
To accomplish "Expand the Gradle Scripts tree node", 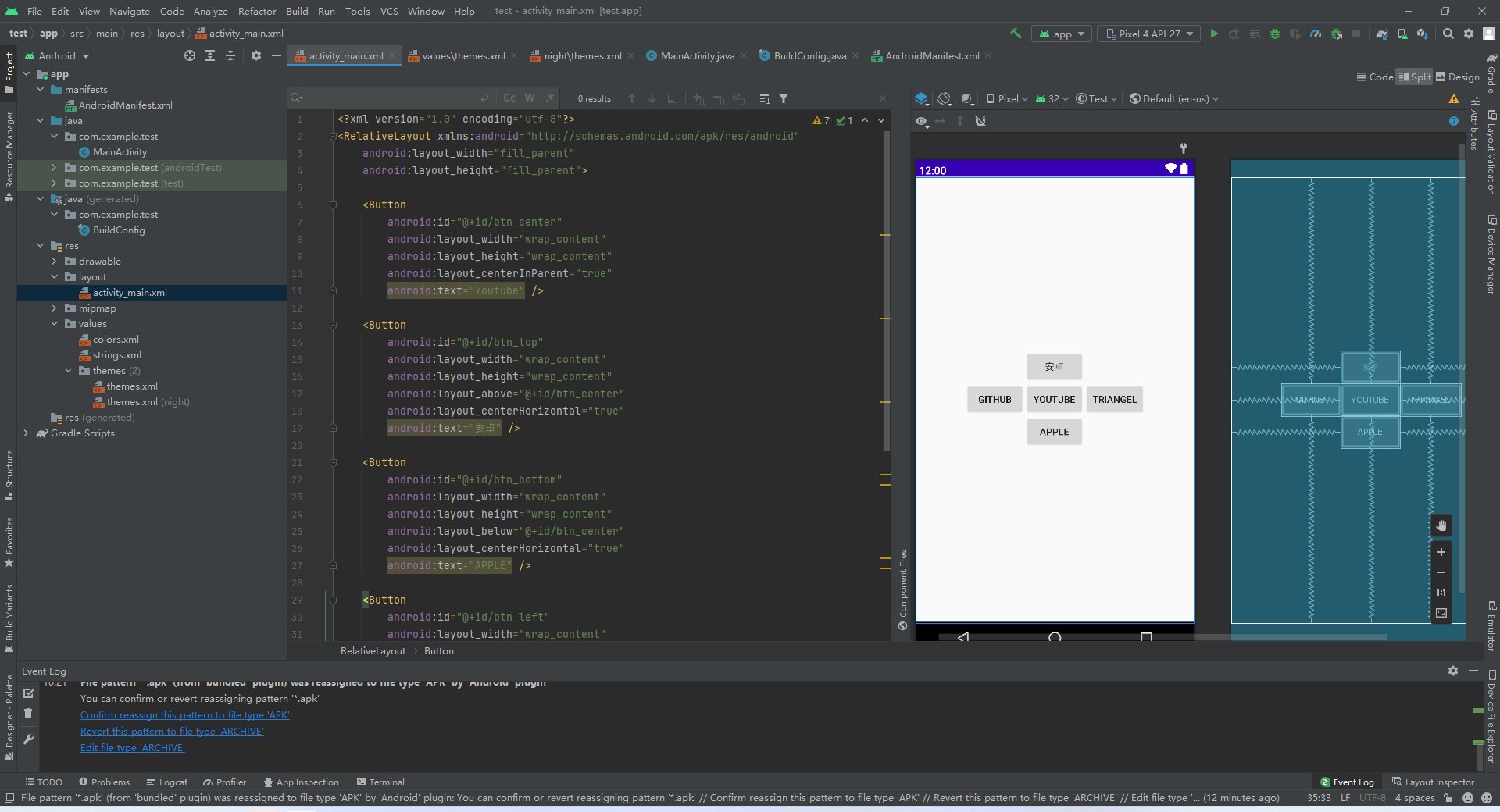I will point(26,433).
